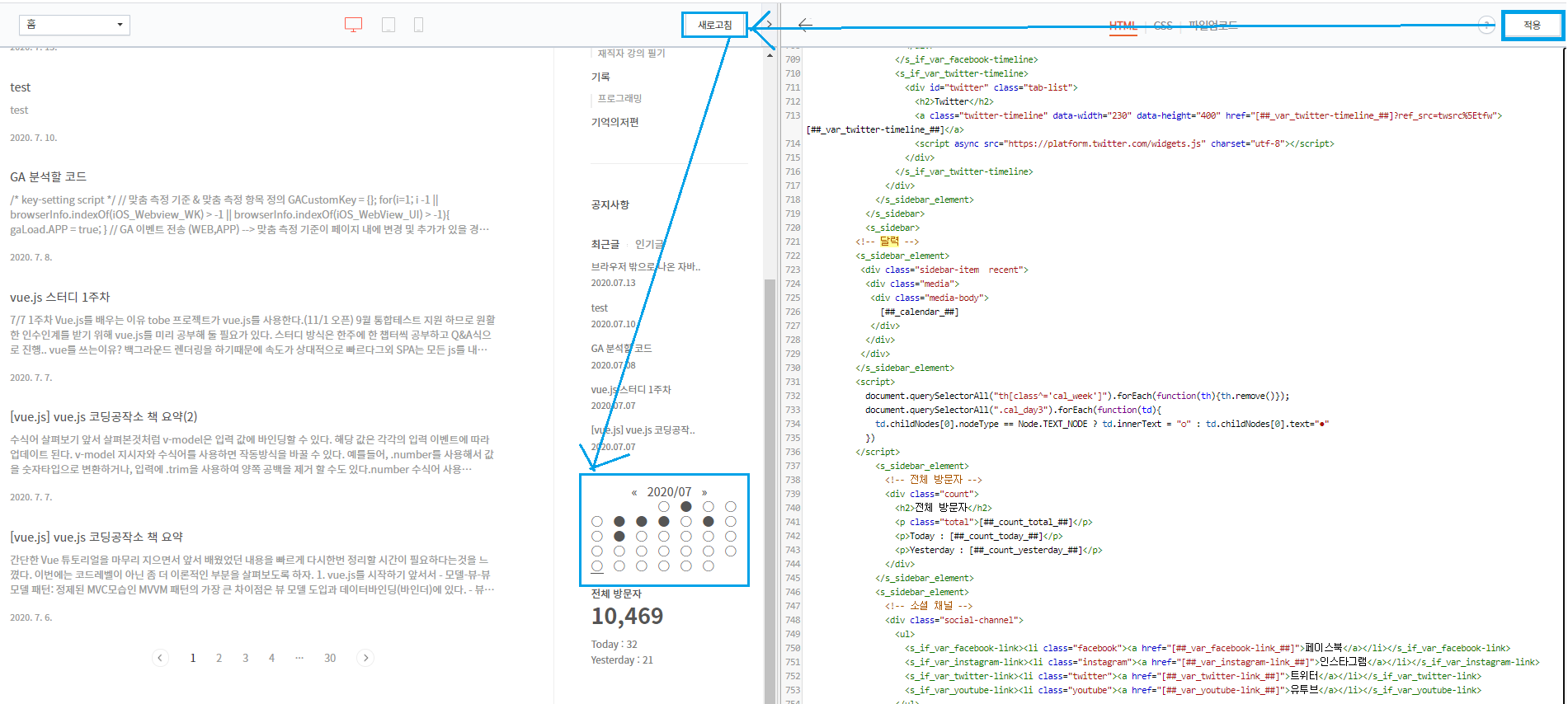The height and width of the screenshot is (704, 1568).
Task: Open recent post 'test' in sidebar list
Action: [x=600, y=308]
